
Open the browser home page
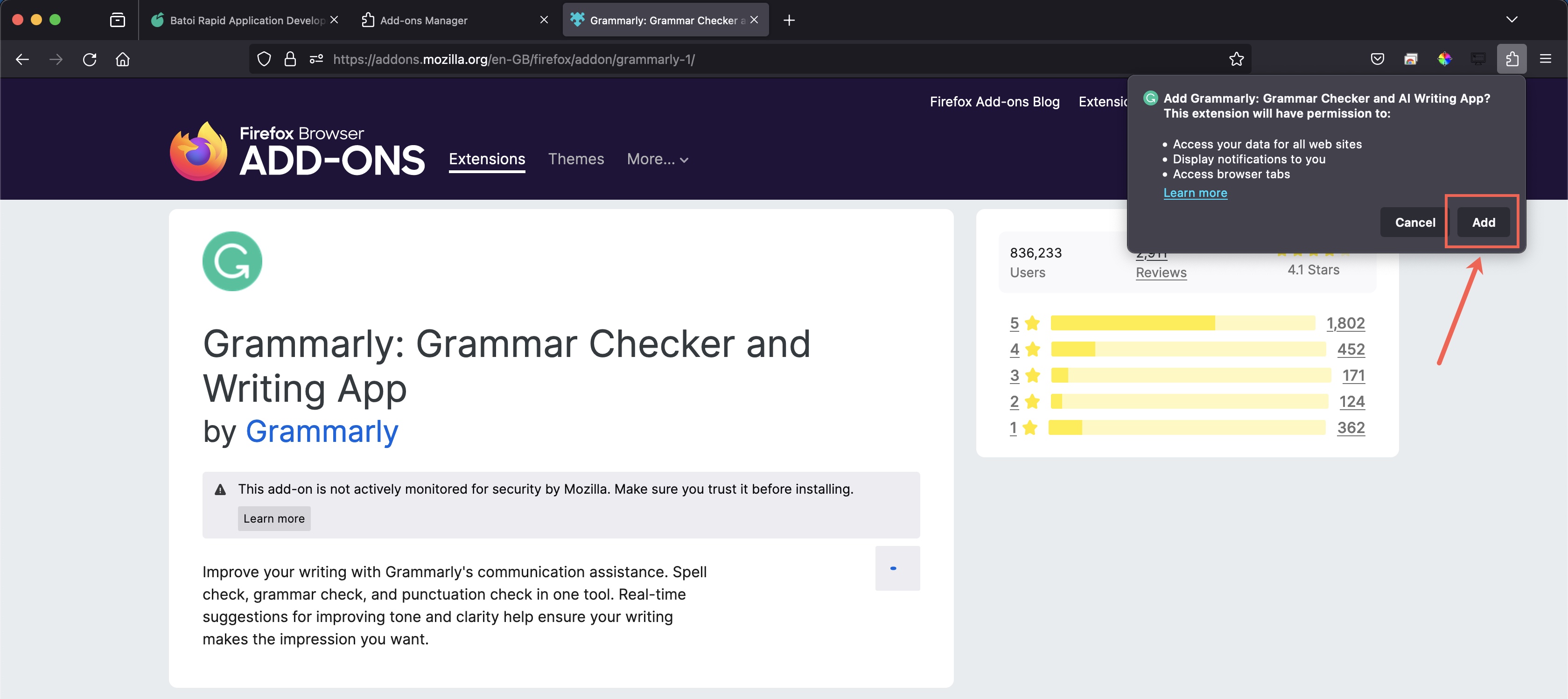(x=123, y=59)
